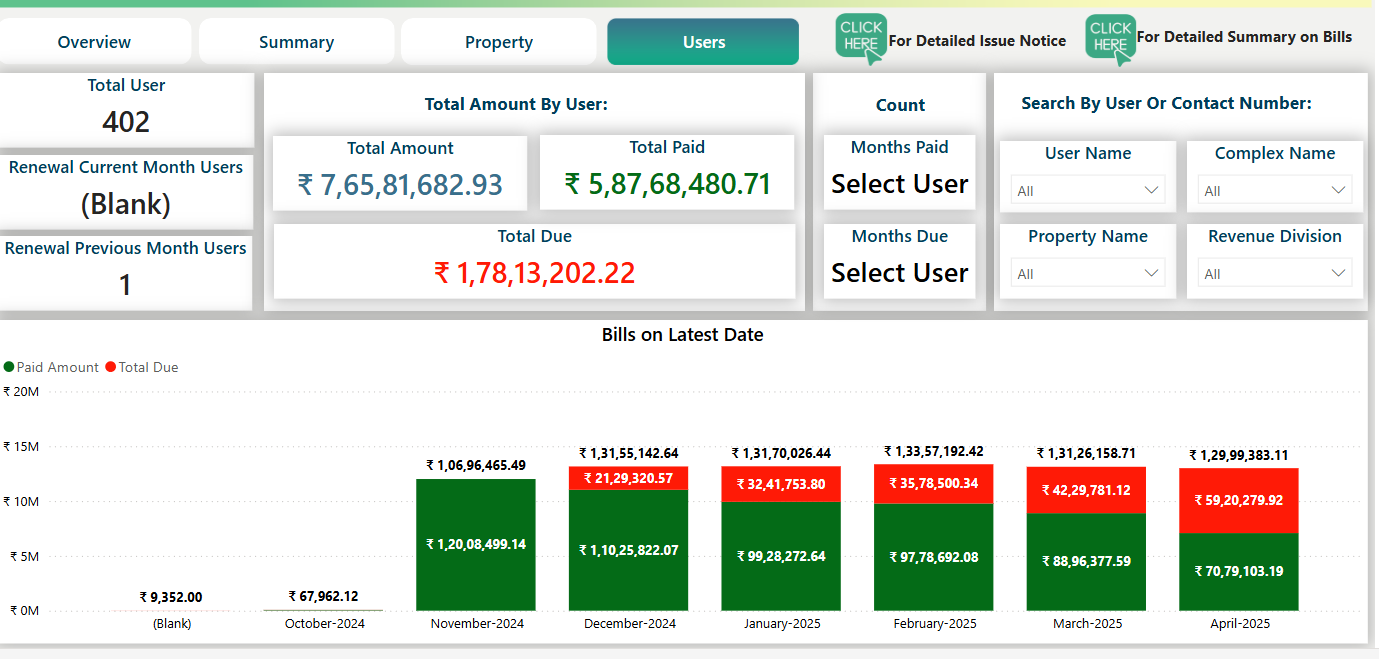Select the March-2025 red due segment

[1086, 490]
